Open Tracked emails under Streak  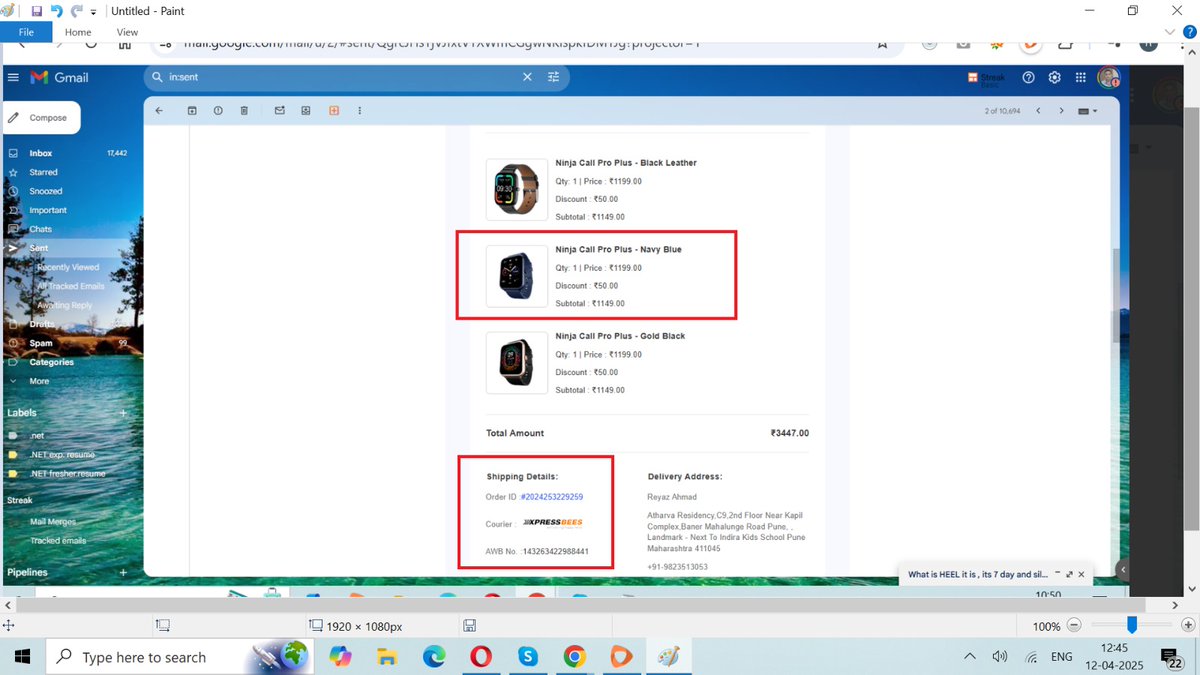[x=58, y=541]
